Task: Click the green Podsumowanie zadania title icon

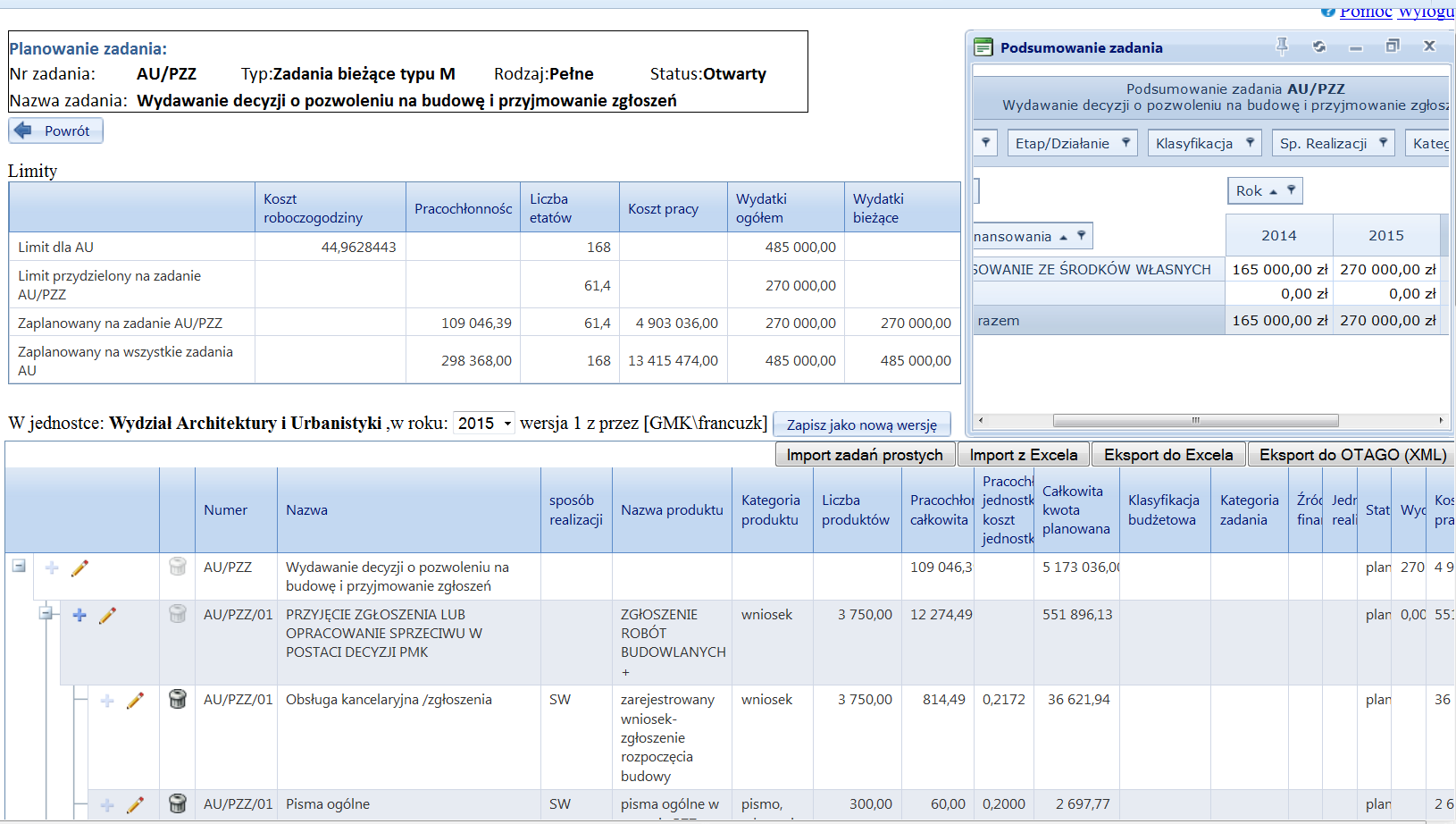Action: tap(983, 47)
